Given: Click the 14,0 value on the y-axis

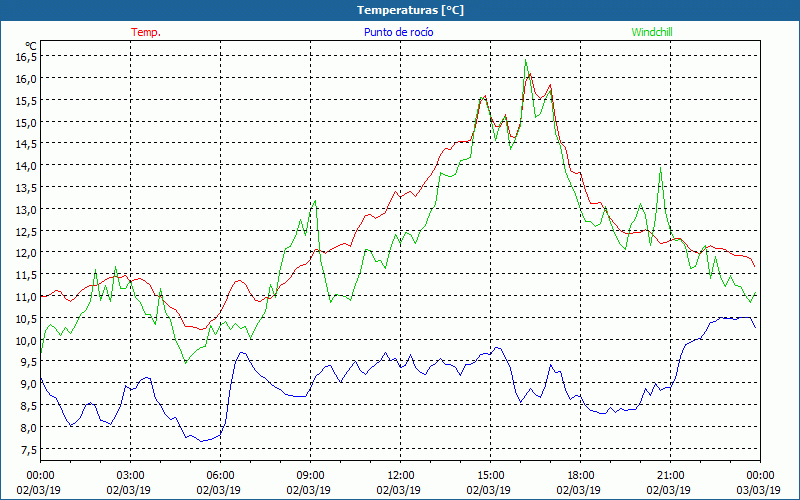Looking at the screenshot, I should click(x=26, y=165).
